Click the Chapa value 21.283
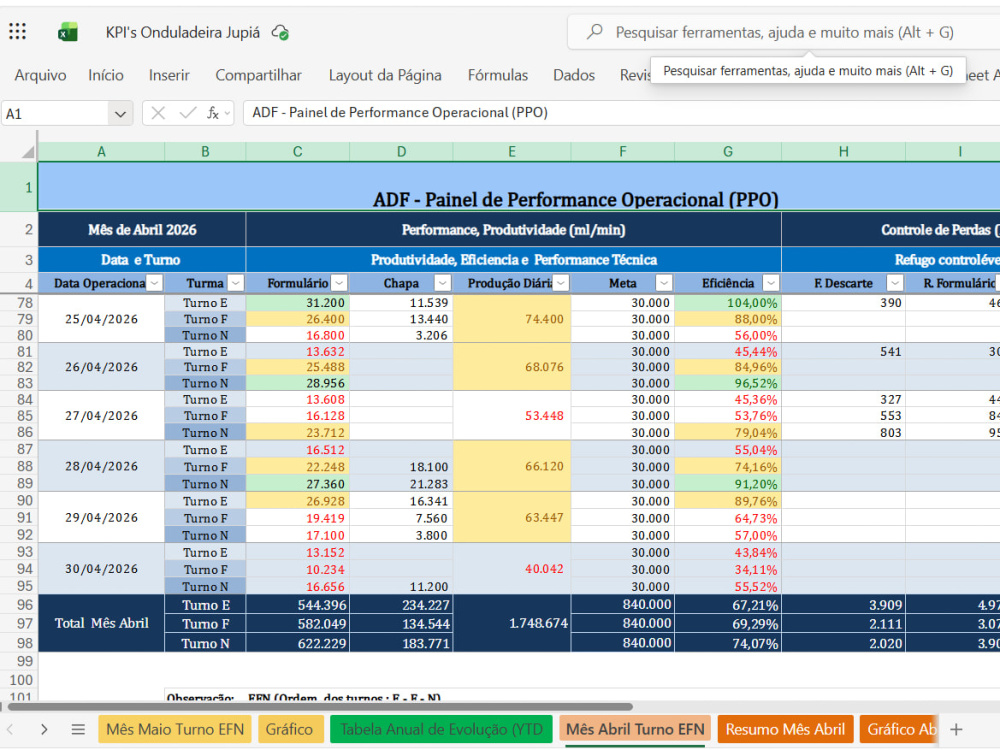This screenshot has width=1000, height=750. [x=401, y=484]
